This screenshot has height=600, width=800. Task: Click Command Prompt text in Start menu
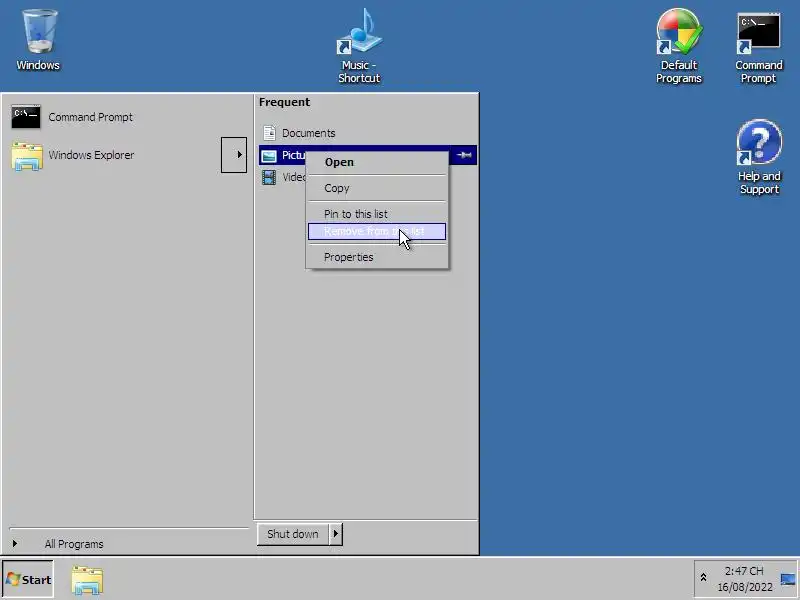click(90, 117)
